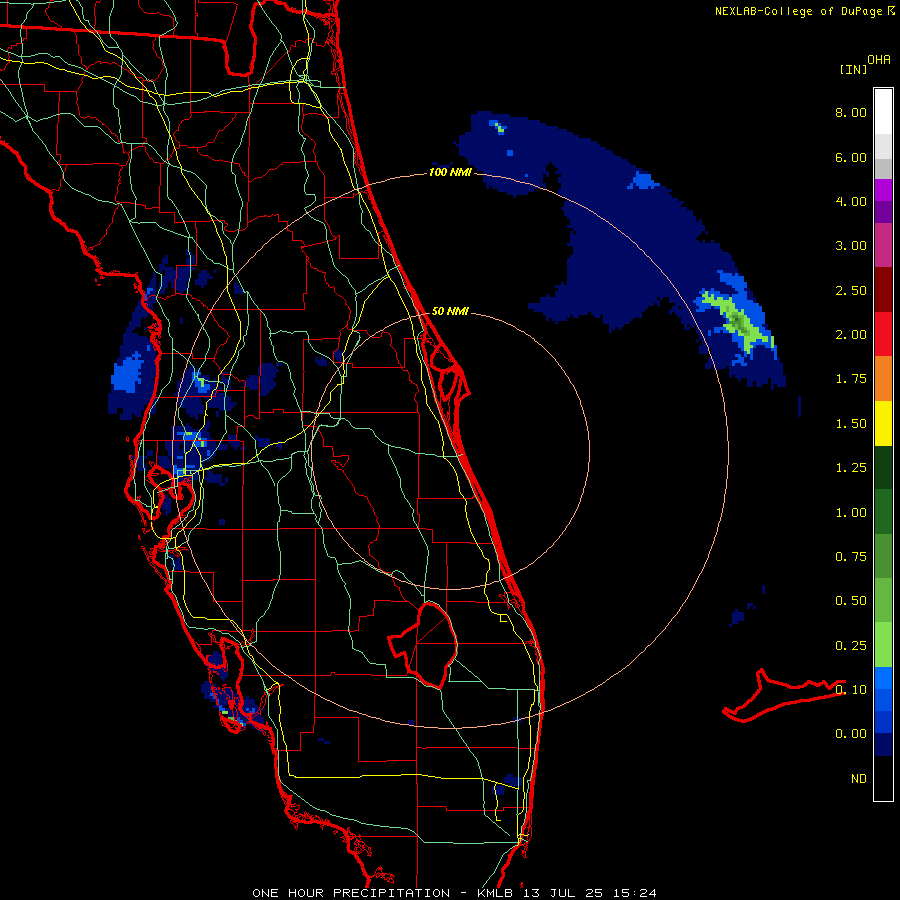900x900 pixels.
Task: Click the OHA product label above the legend
Action: point(879,60)
